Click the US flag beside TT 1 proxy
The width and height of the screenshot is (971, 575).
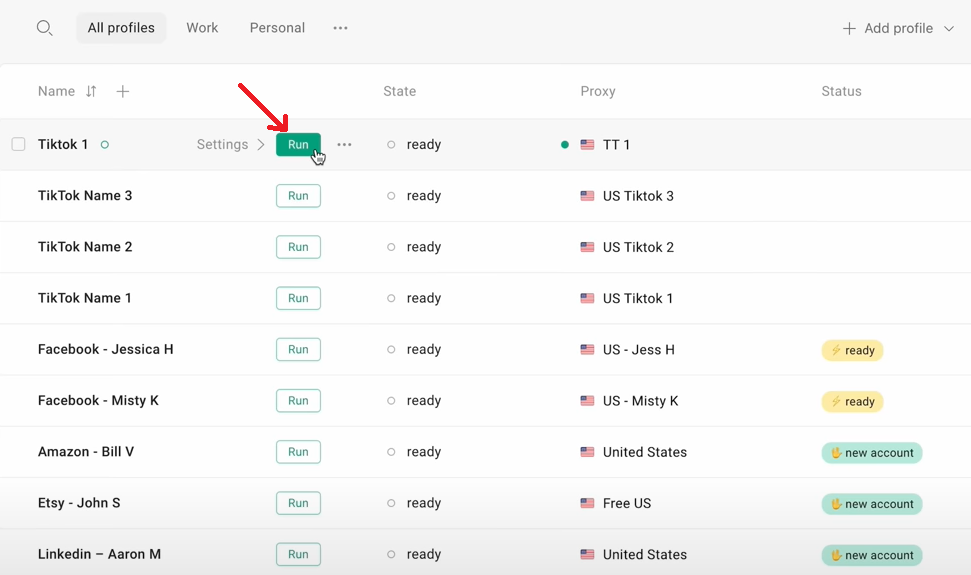point(587,145)
